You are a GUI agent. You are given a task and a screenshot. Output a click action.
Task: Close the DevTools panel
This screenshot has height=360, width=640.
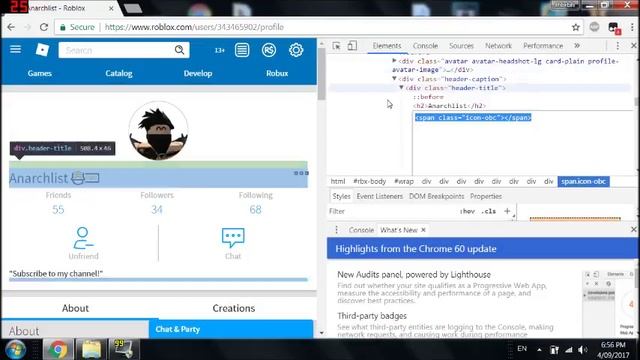(x=633, y=46)
